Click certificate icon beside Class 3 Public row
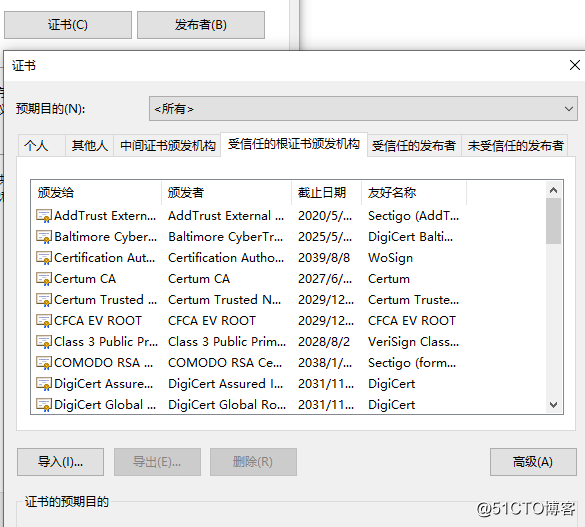Image resolution: width=585 pixels, height=527 pixels. click(x=44, y=342)
